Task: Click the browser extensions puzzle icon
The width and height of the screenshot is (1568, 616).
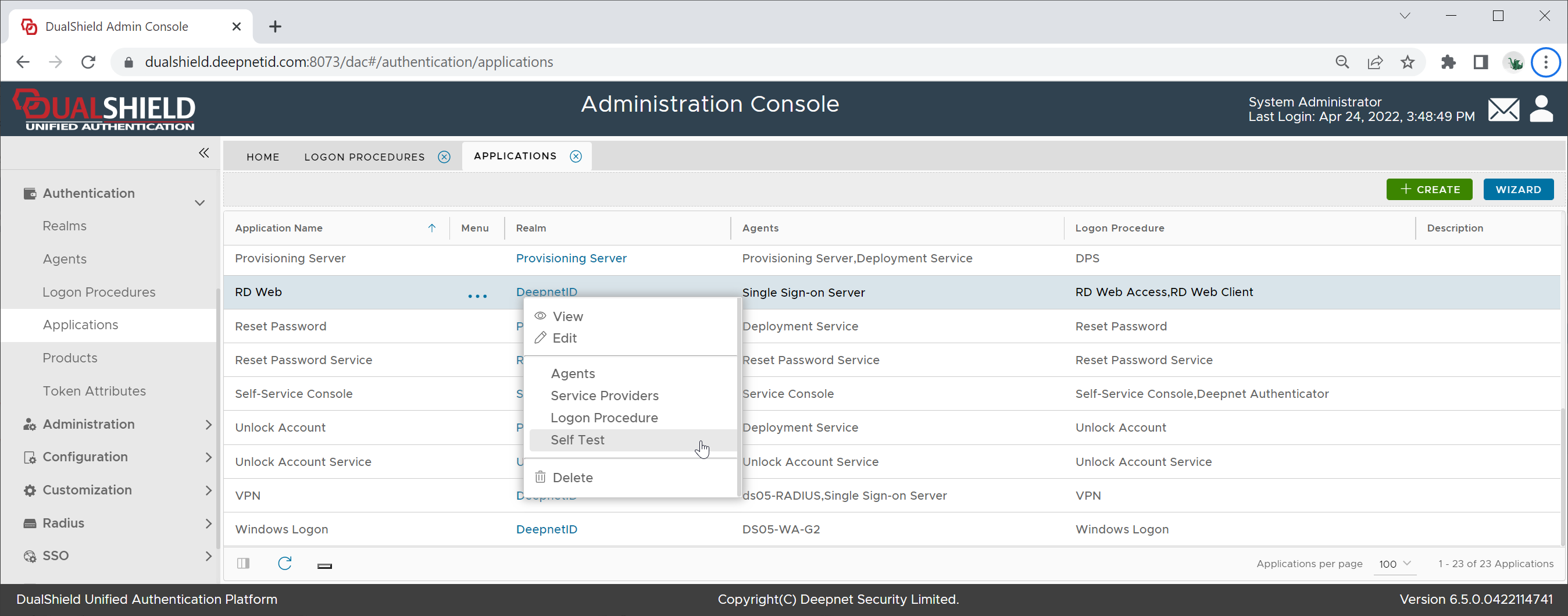Action: coord(1448,62)
